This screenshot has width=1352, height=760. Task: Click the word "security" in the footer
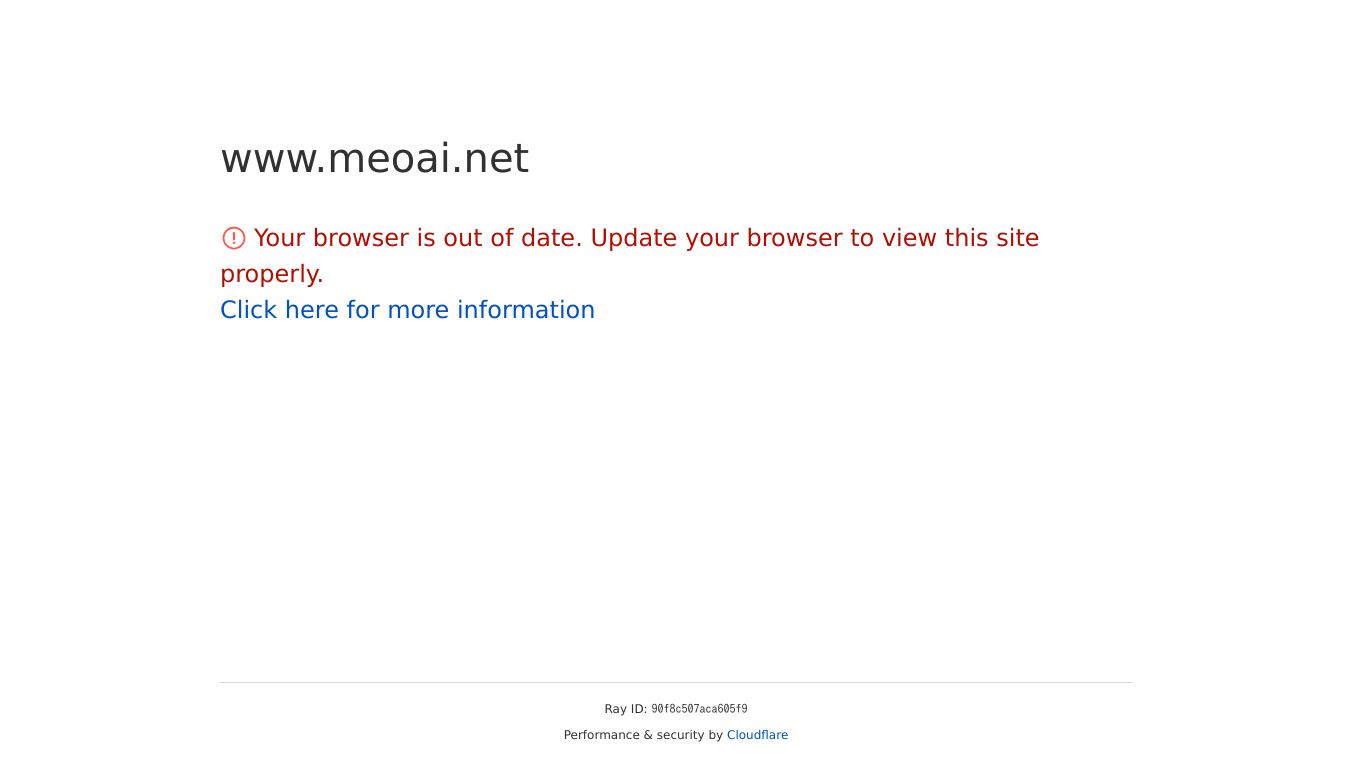tap(680, 735)
